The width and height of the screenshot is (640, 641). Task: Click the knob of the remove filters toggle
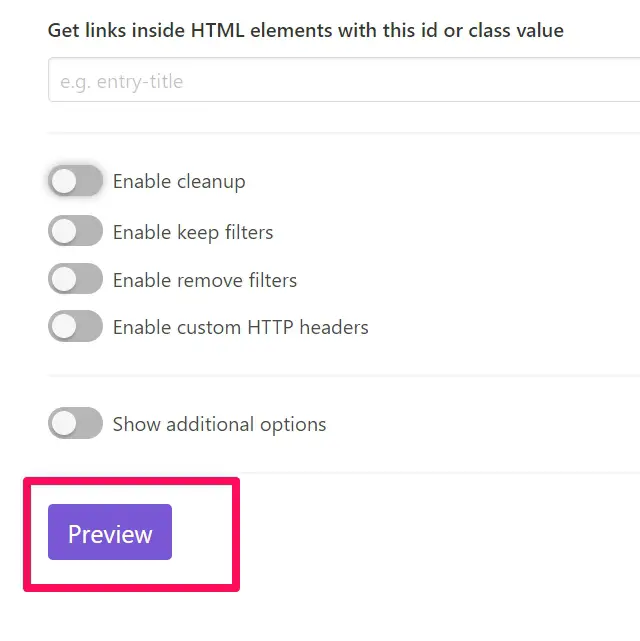click(x=64, y=279)
